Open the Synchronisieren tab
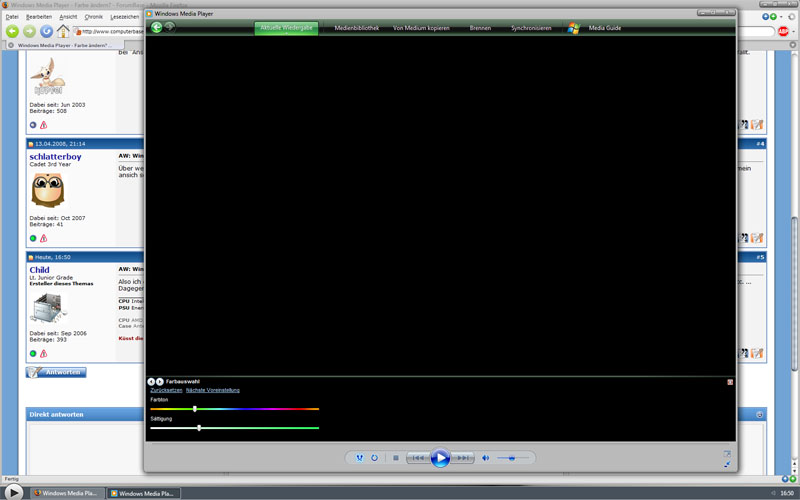The height and width of the screenshot is (500, 800). 531,28
